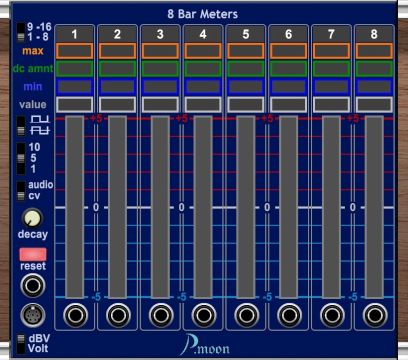408x360 pixels.
Task: Set the 10 / 5 / 1 range switch
Action: coord(21,158)
